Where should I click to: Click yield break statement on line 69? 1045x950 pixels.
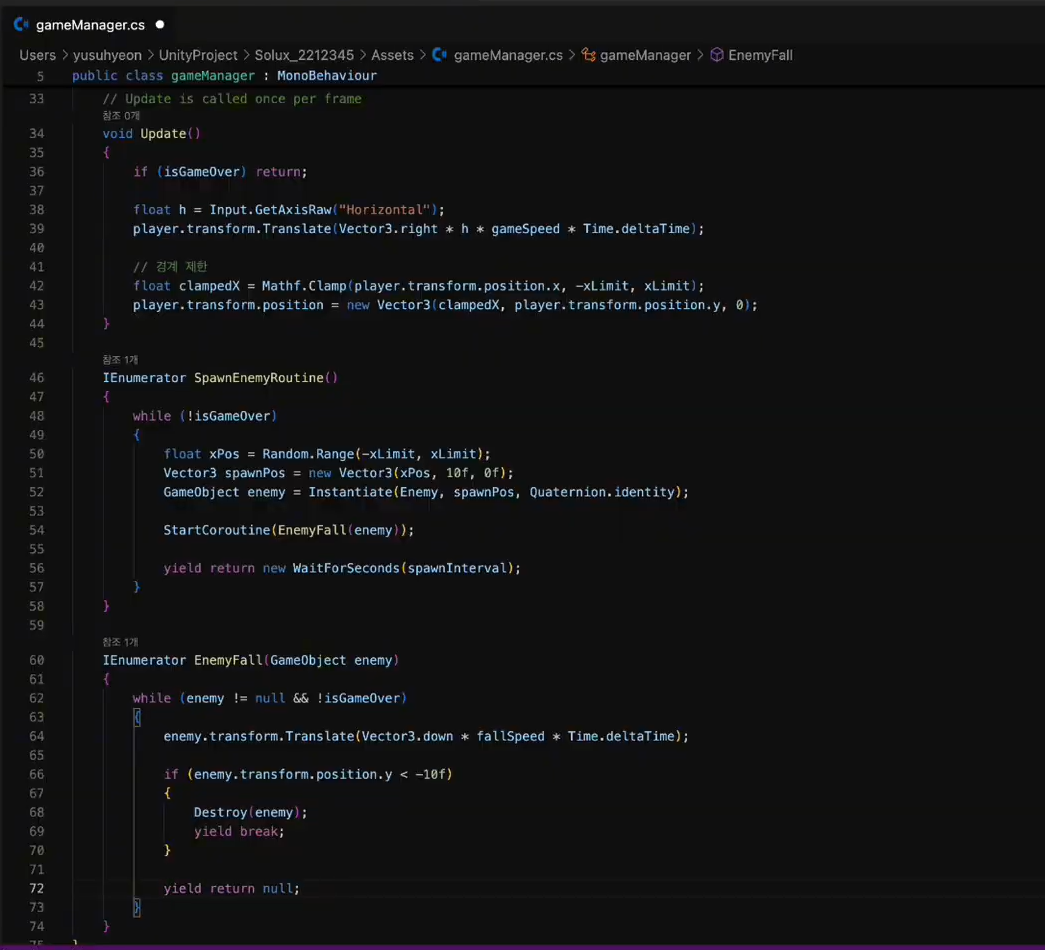(239, 832)
